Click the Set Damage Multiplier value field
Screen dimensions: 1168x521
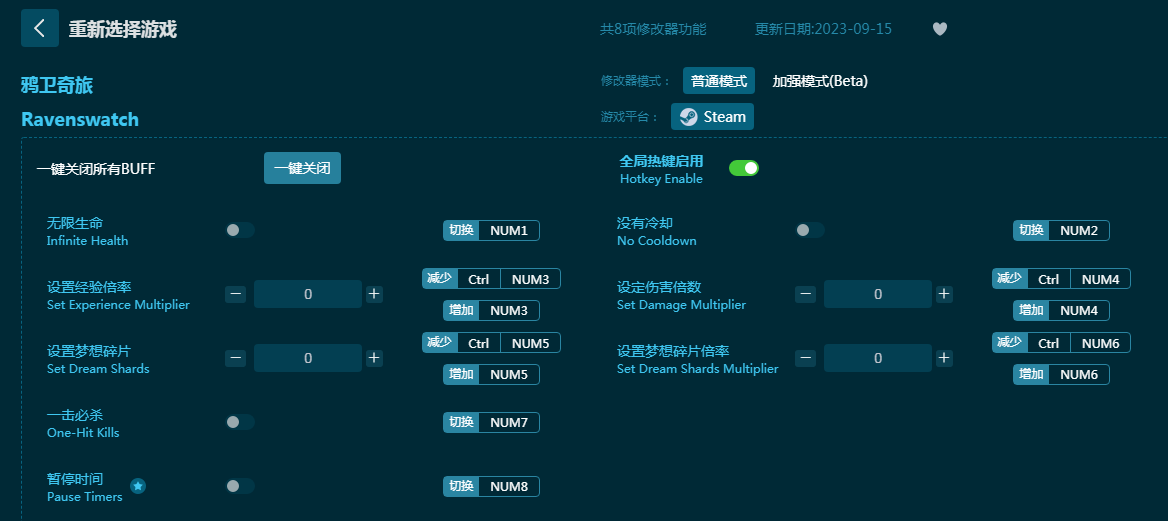click(877, 294)
